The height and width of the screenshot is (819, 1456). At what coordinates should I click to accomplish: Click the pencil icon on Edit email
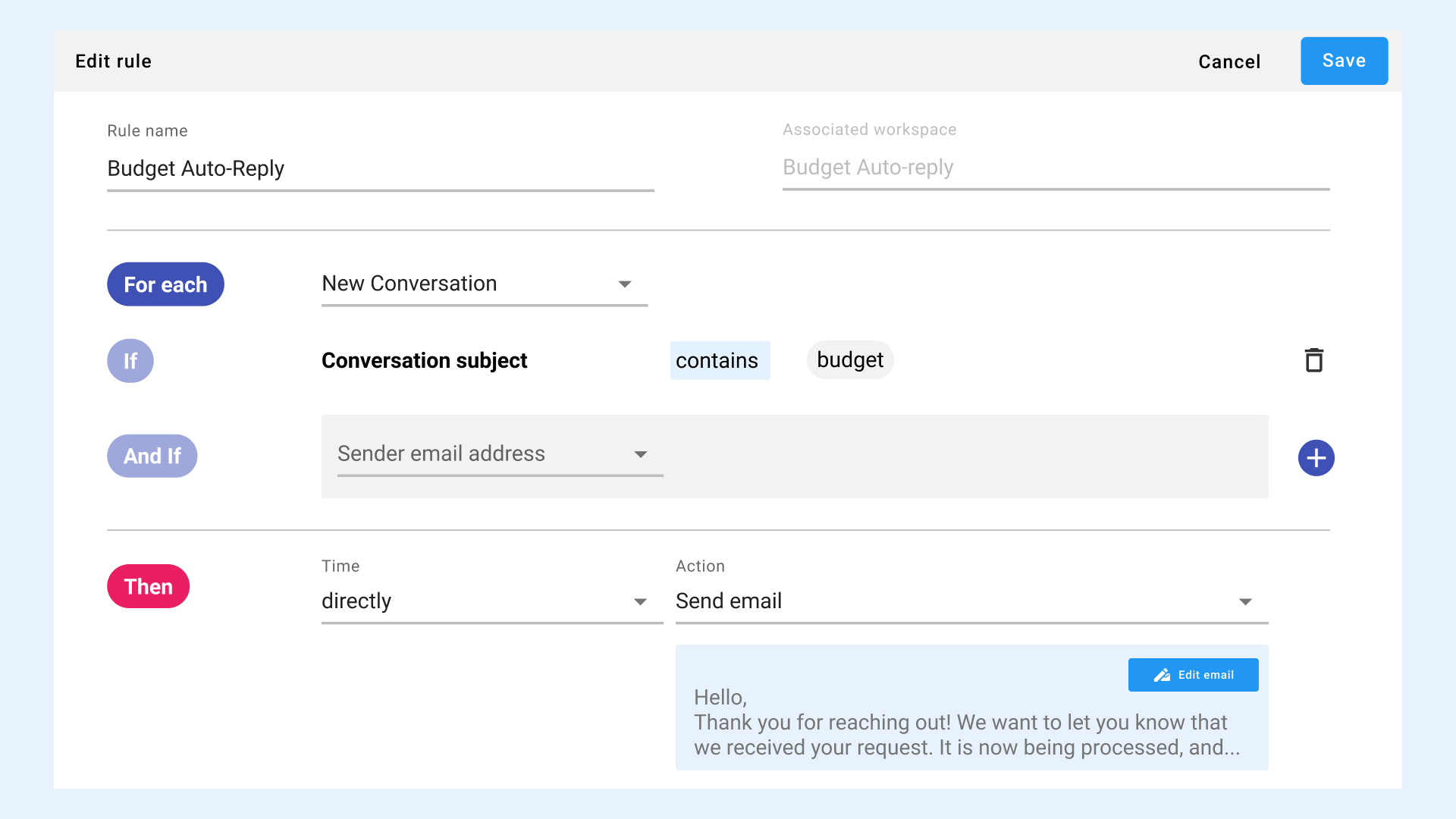(1161, 675)
